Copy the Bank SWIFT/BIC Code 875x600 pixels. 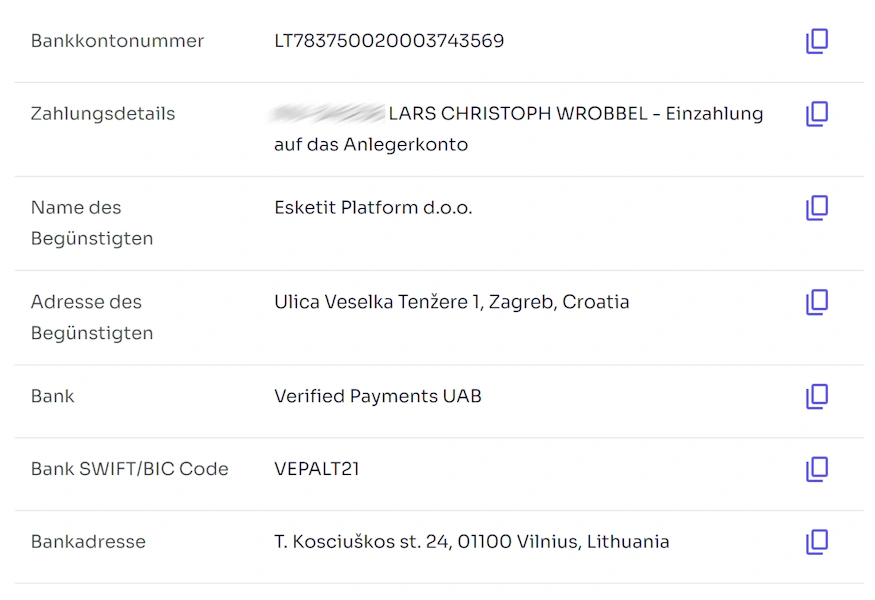(817, 469)
